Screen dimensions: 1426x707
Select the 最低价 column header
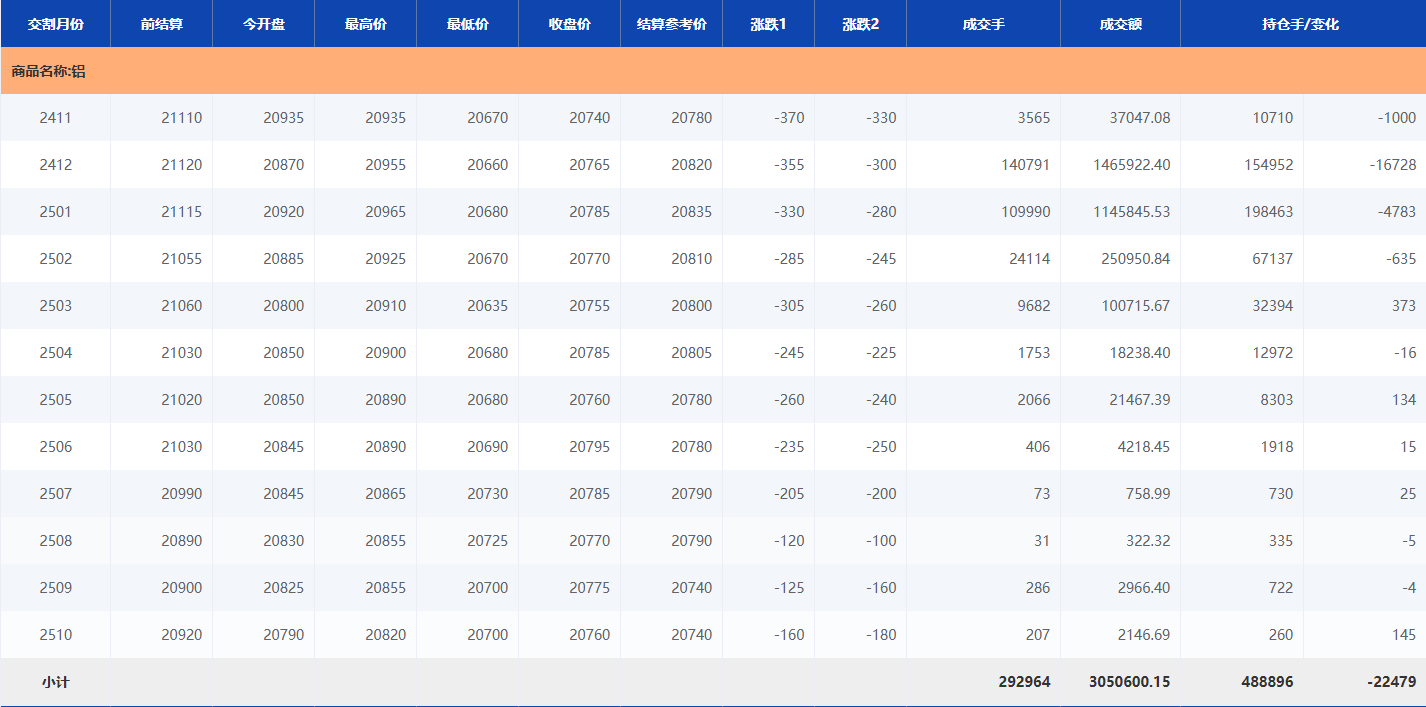[x=467, y=24]
